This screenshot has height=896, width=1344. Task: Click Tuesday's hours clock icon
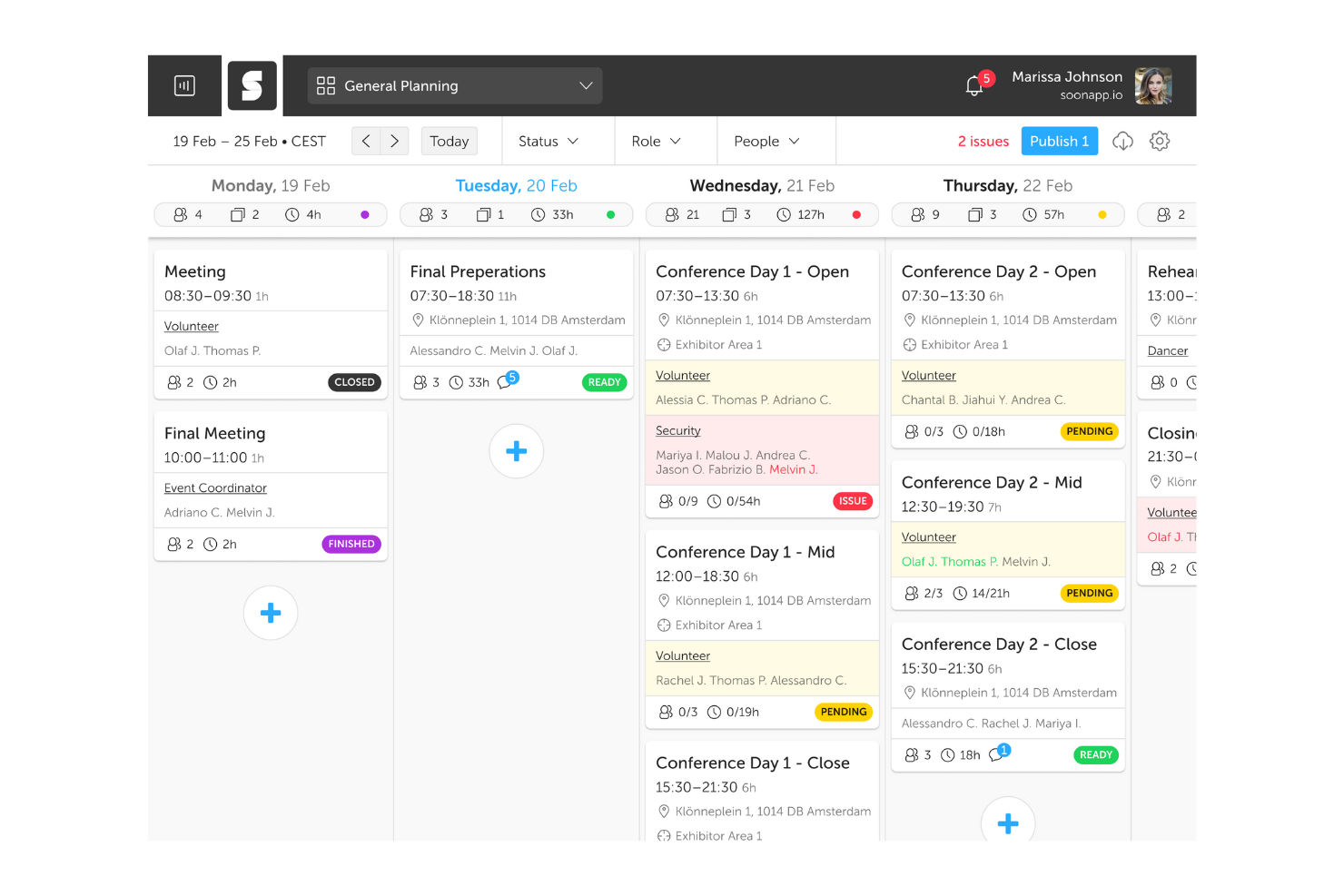pos(539,215)
